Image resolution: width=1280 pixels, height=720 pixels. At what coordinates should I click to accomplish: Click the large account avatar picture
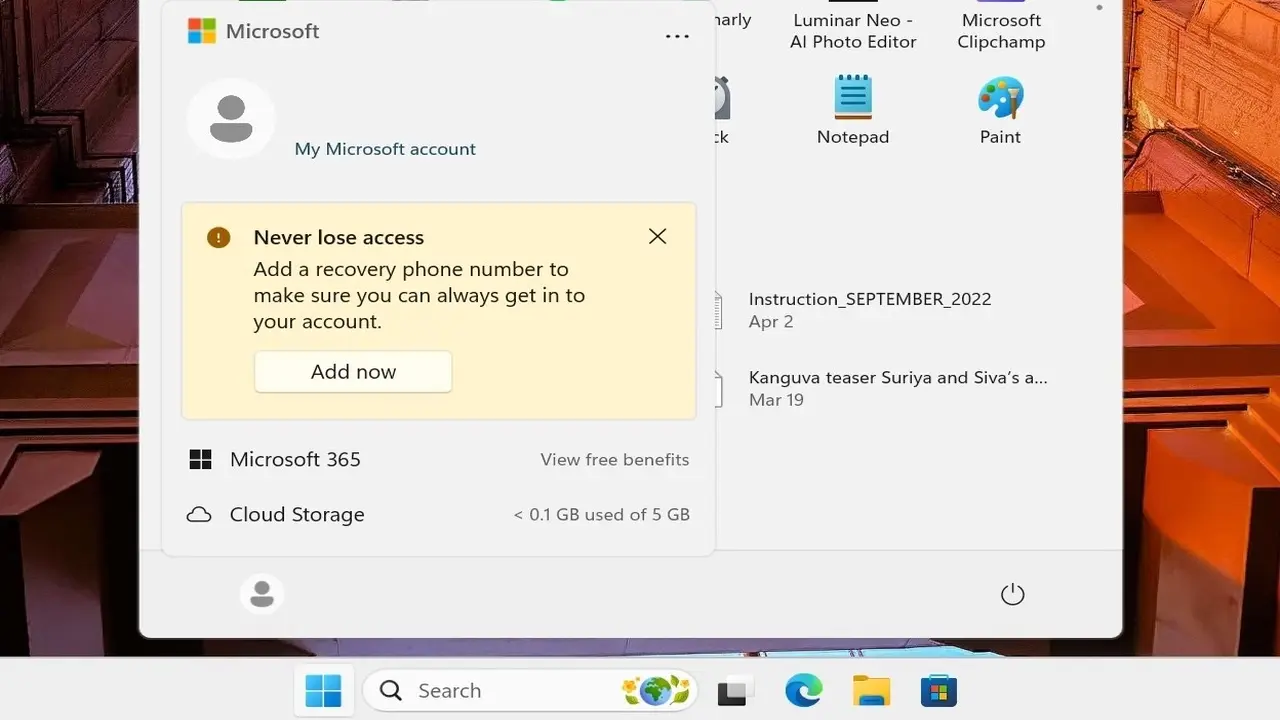[231, 119]
